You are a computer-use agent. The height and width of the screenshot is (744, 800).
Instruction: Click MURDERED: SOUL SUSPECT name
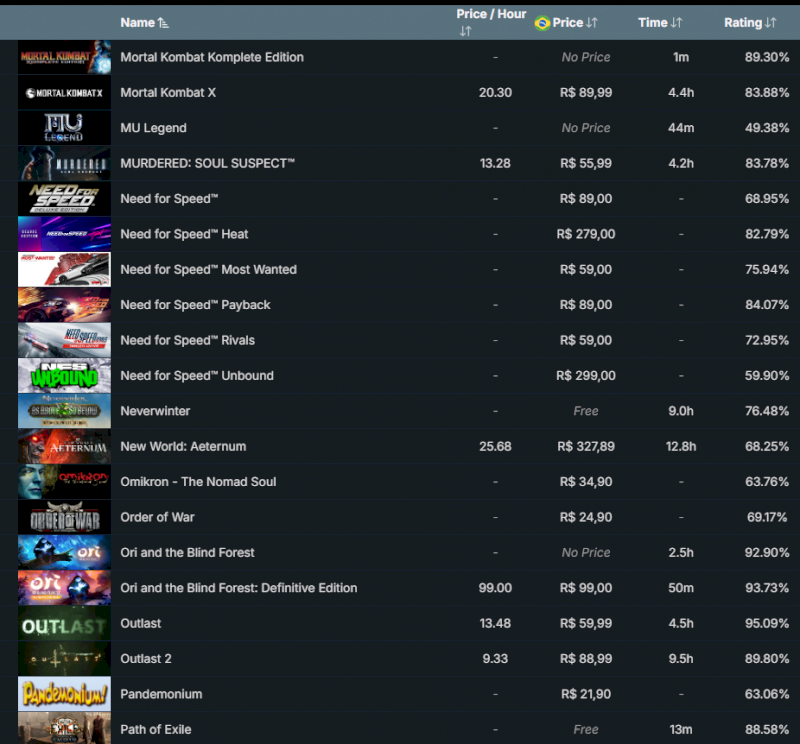click(207, 163)
